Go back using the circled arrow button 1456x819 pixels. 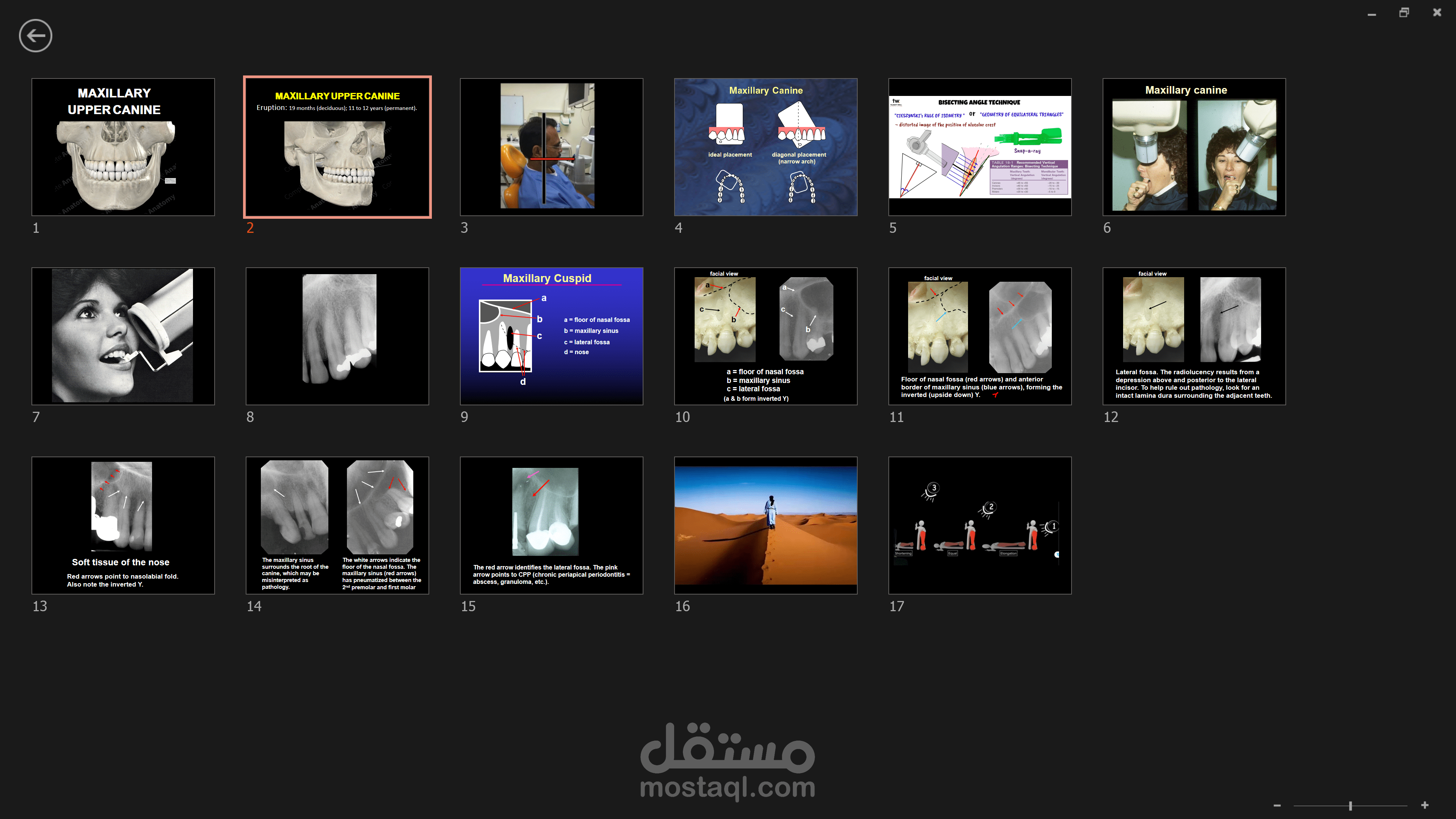coord(36,36)
